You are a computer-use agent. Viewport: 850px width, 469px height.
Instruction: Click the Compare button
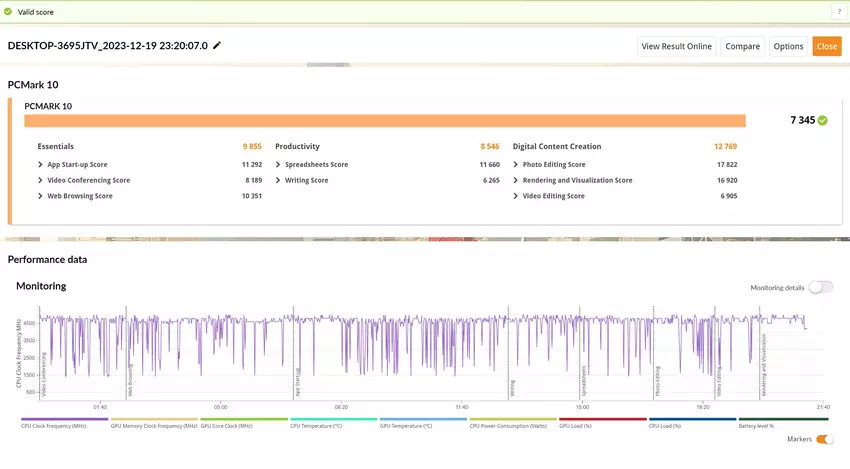[742, 46]
